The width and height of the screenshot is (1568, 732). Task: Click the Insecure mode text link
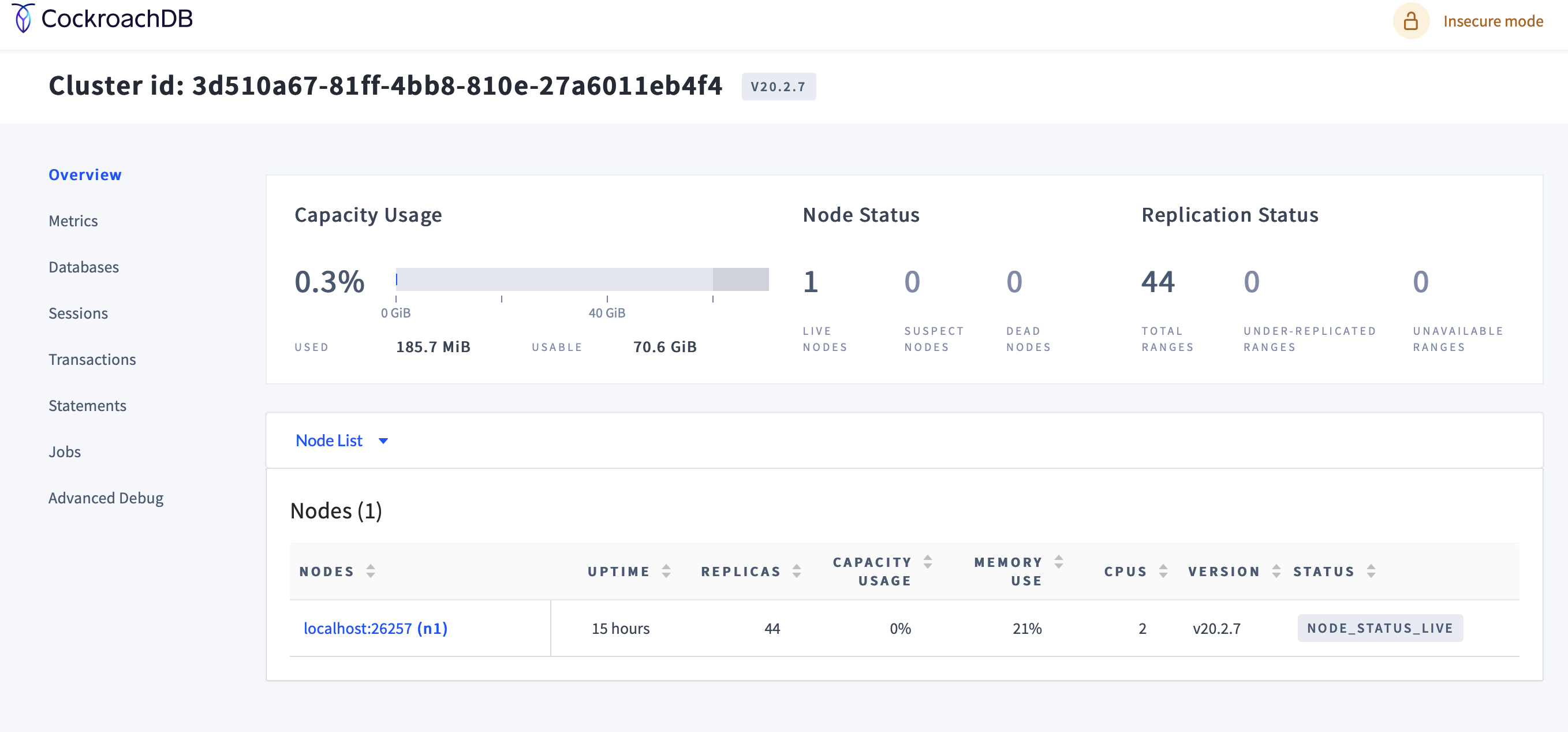1492,21
